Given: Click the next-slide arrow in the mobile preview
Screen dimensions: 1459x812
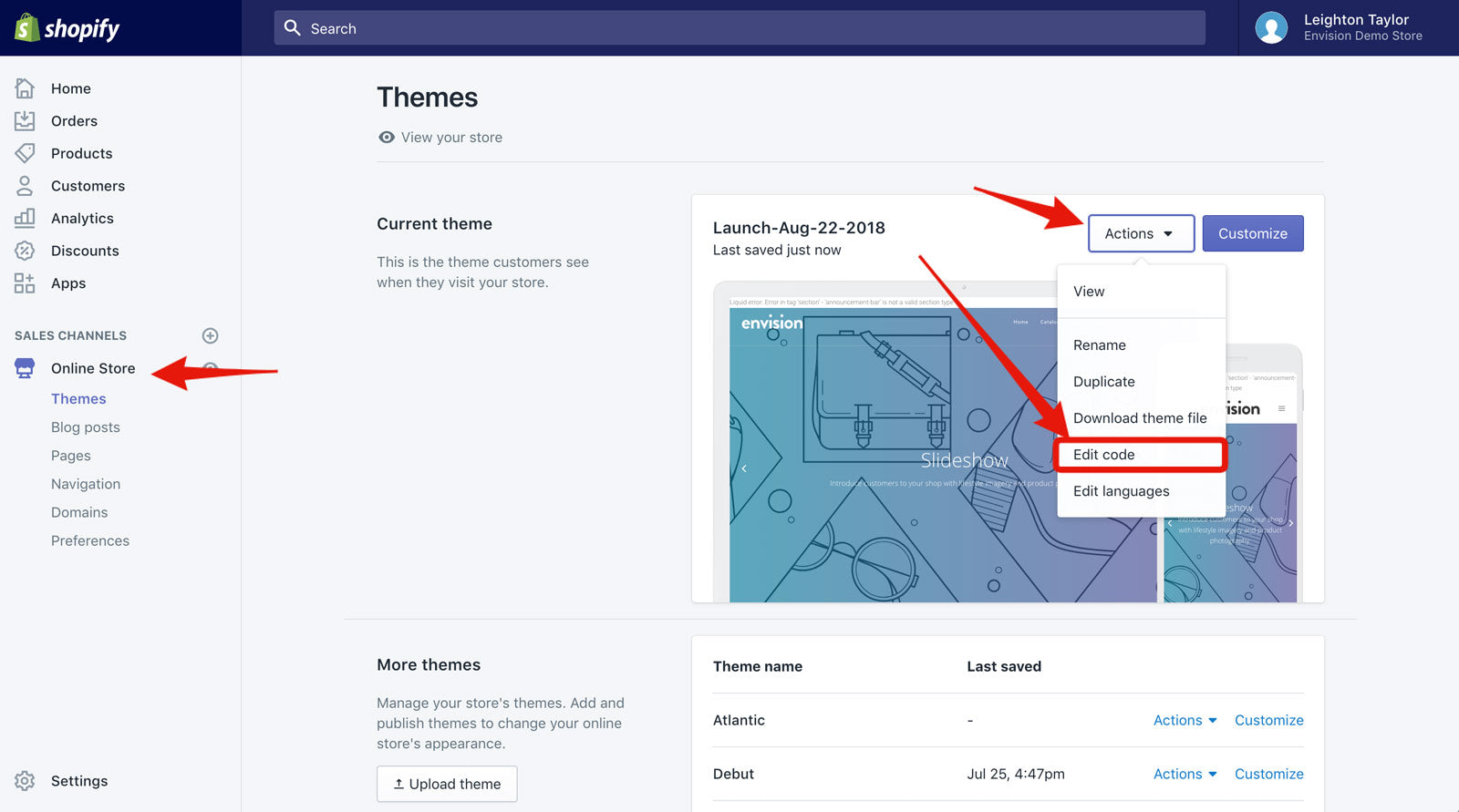Looking at the screenshot, I should click(1290, 523).
